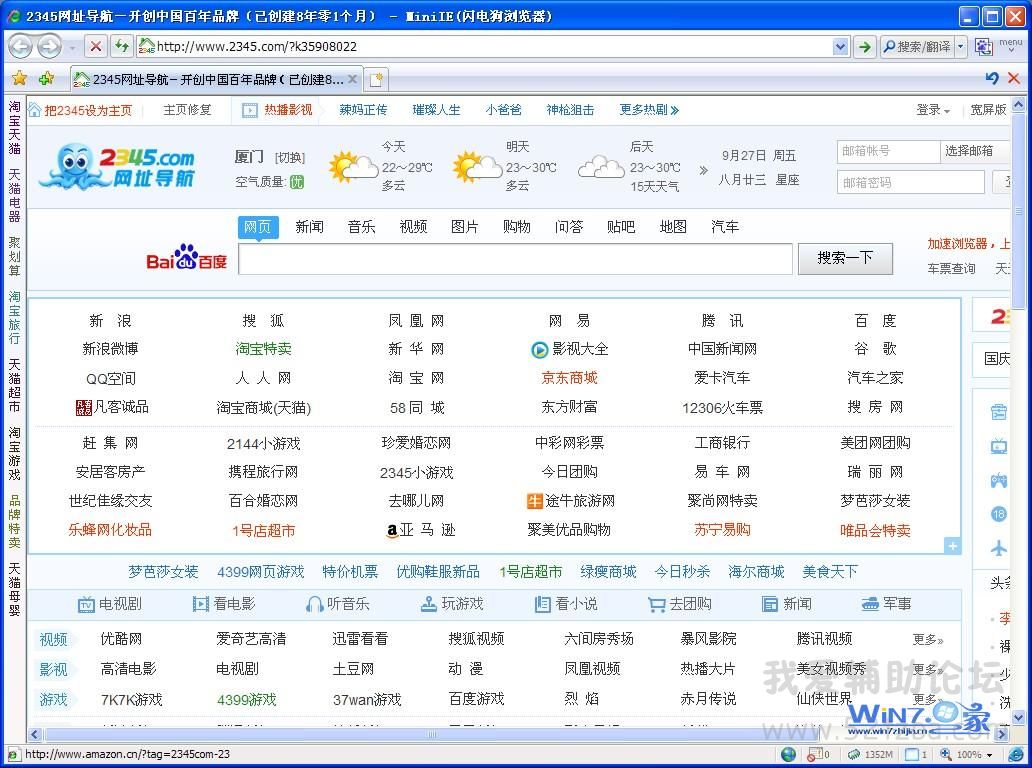Go forward with the browser forward arrow
1032x768 pixels.
[x=49, y=47]
